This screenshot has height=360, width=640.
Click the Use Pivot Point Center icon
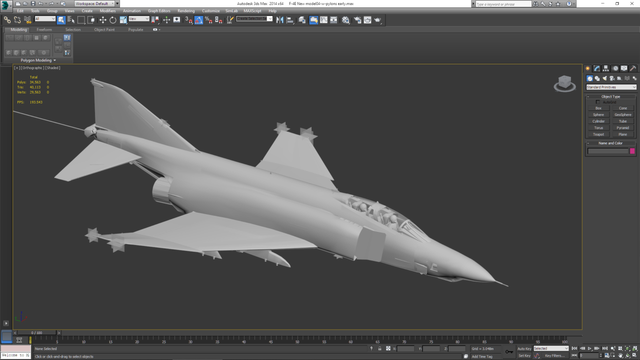click(156, 20)
